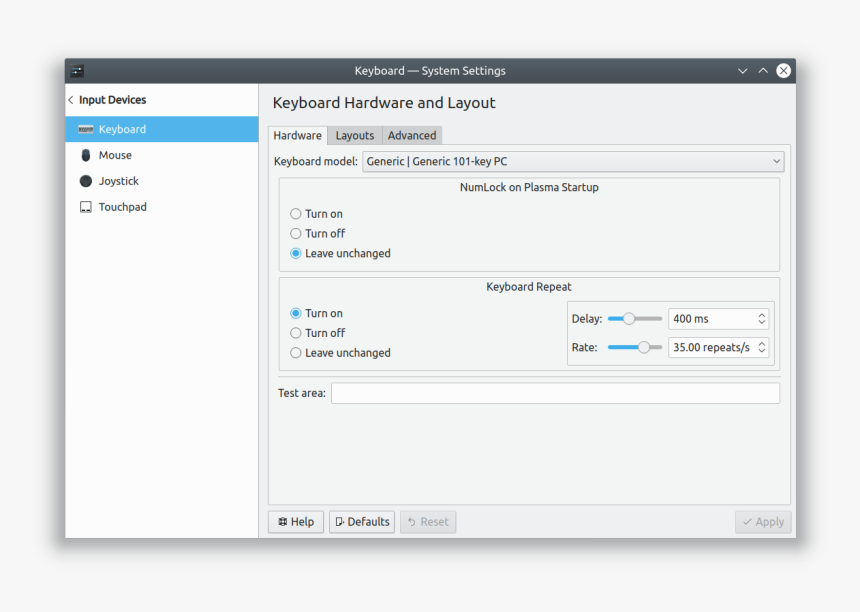Open Mouse settings from the sidebar
860x612 pixels.
tap(115, 155)
